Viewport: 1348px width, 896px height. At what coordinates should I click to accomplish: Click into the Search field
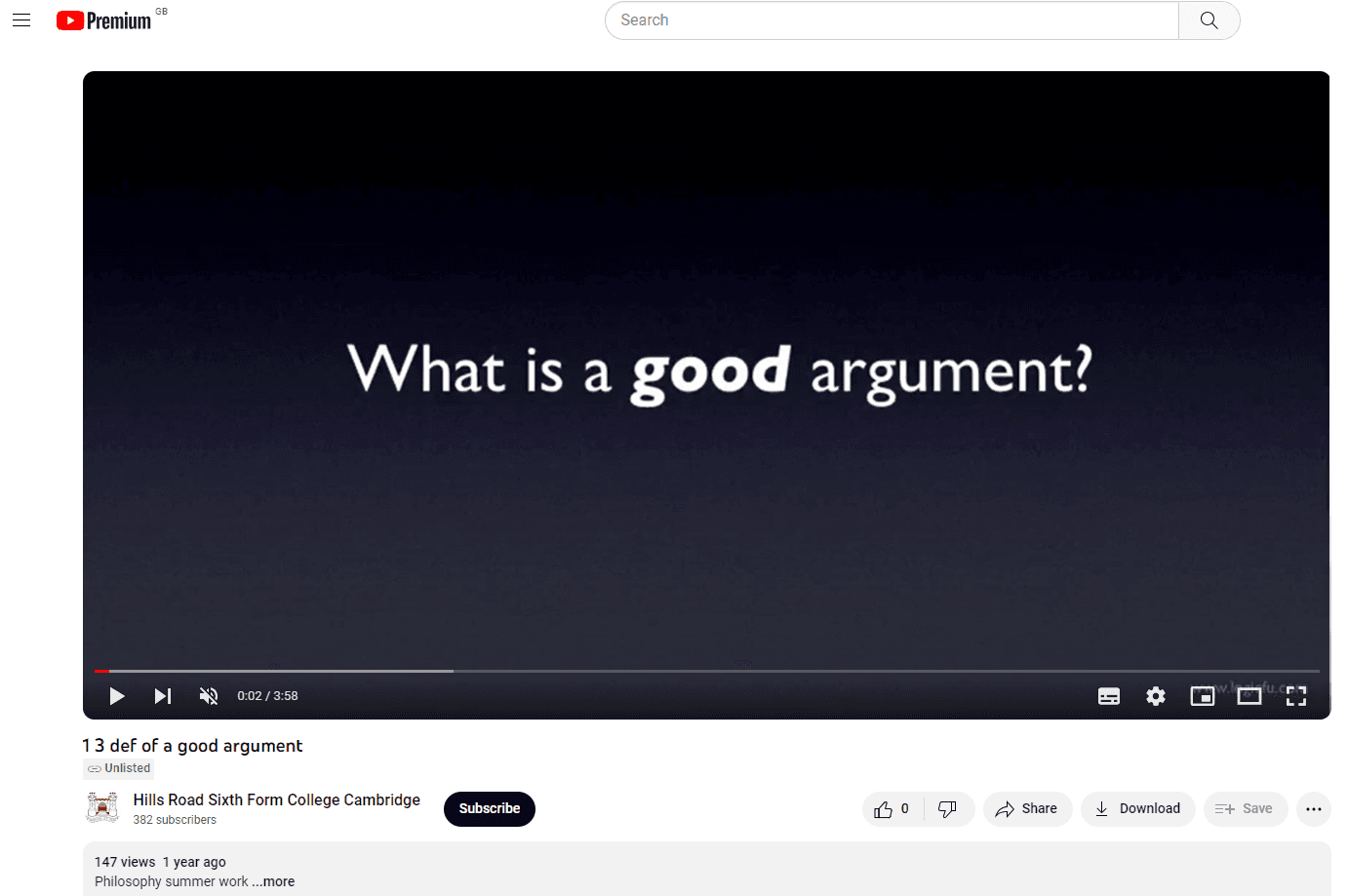892,20
